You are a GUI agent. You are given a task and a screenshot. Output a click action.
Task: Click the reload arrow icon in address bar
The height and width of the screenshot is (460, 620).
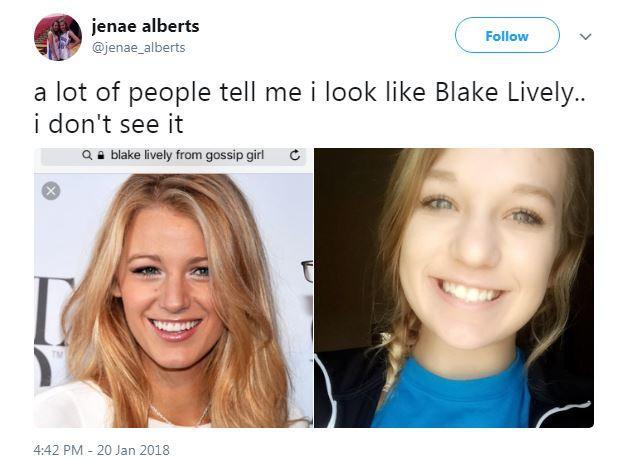click(295, 155)
